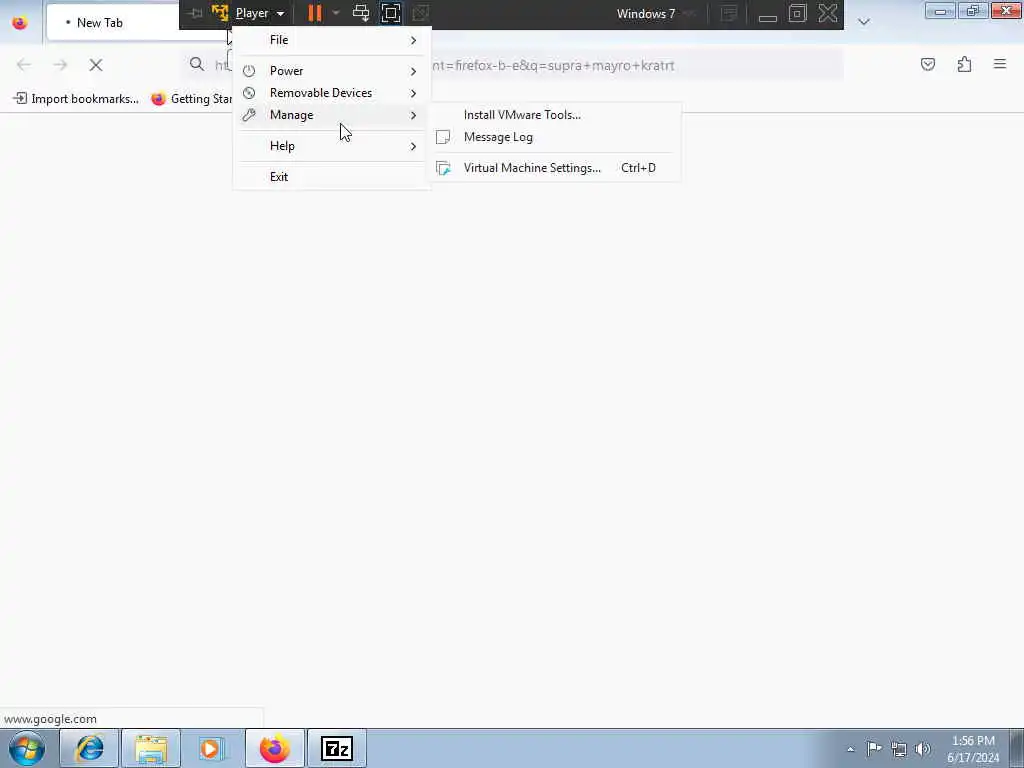Click Import bookmarks in bookmarks toolbar
Screen dimensions: 1024x768
click(76, 99)
